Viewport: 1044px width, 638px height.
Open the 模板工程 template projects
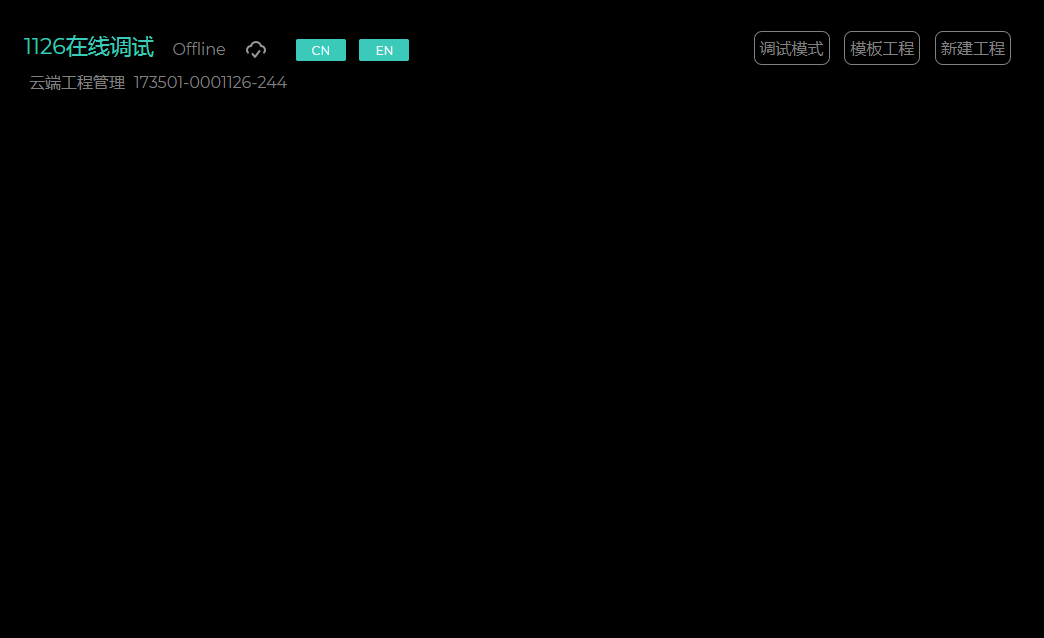point(881,48)
